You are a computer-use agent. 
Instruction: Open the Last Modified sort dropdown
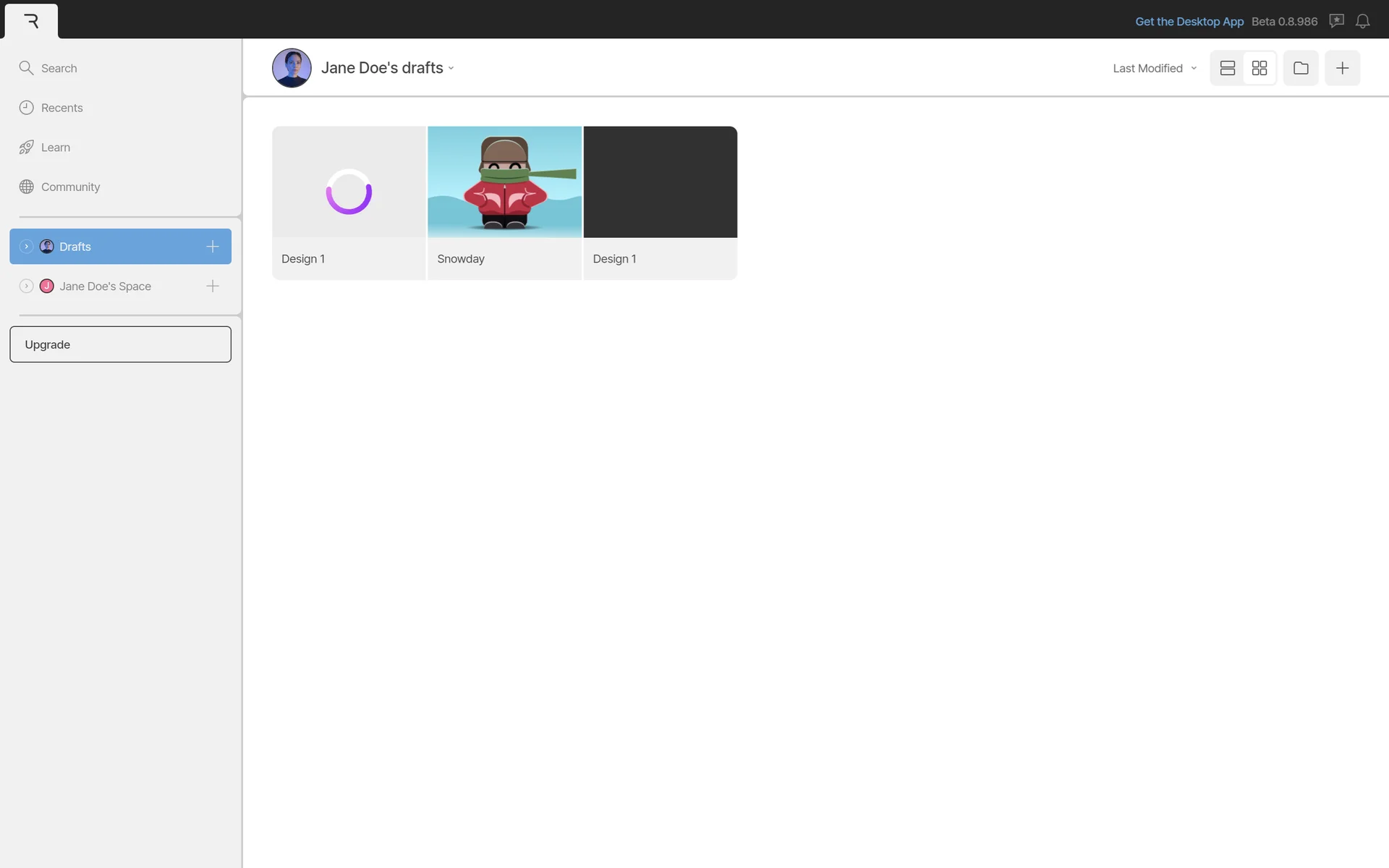1154,68
